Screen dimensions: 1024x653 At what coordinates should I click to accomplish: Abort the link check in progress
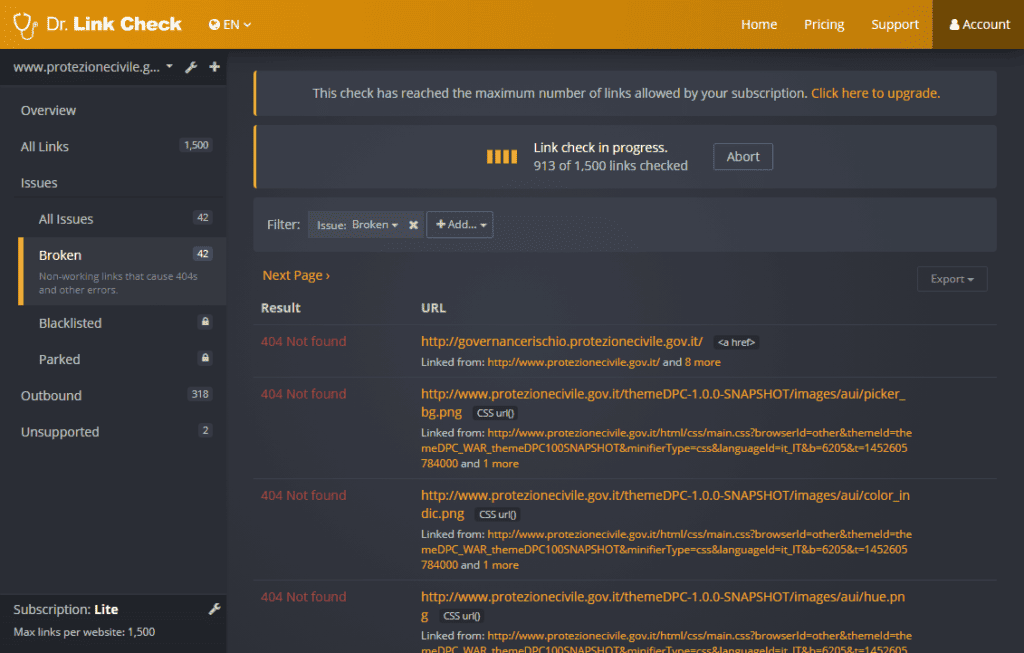(x=742, y=156)
